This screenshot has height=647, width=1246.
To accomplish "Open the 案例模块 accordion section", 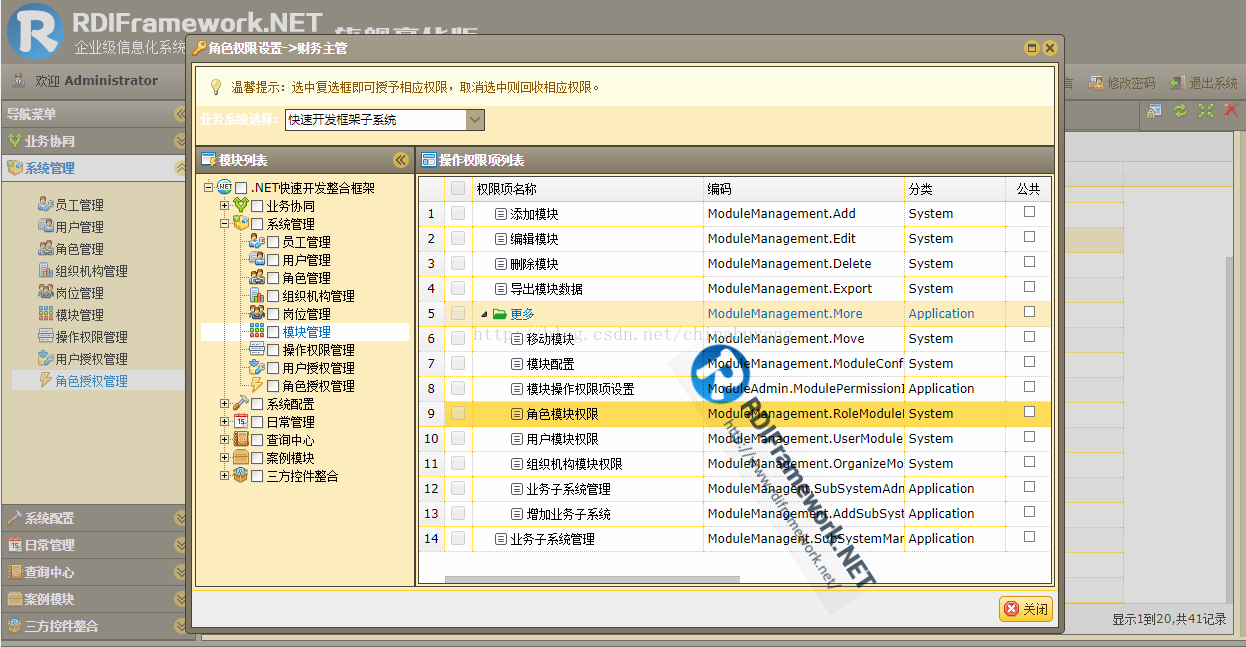I will pos(93,599).
